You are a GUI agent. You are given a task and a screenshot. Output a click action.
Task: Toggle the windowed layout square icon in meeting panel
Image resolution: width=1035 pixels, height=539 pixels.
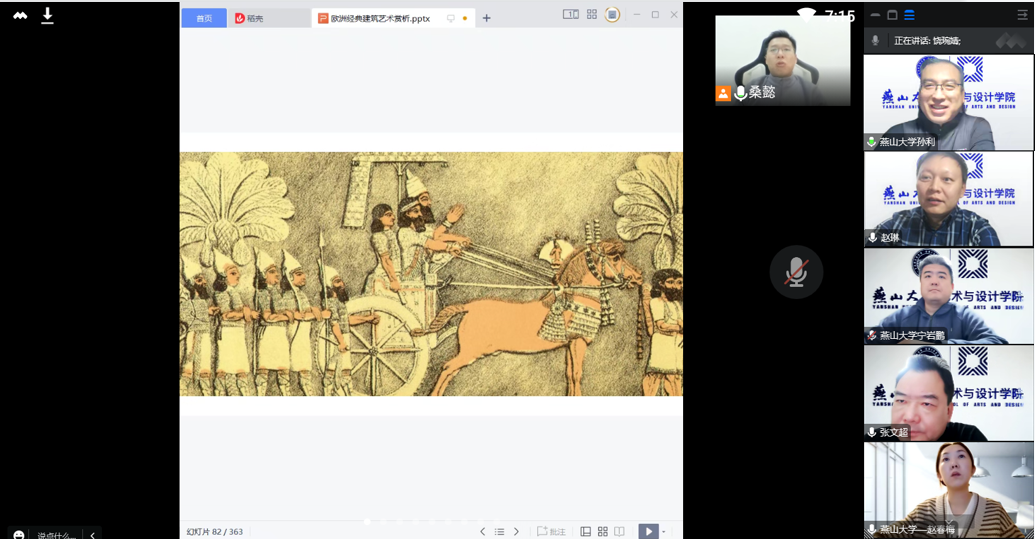click(x=892, y=15)
